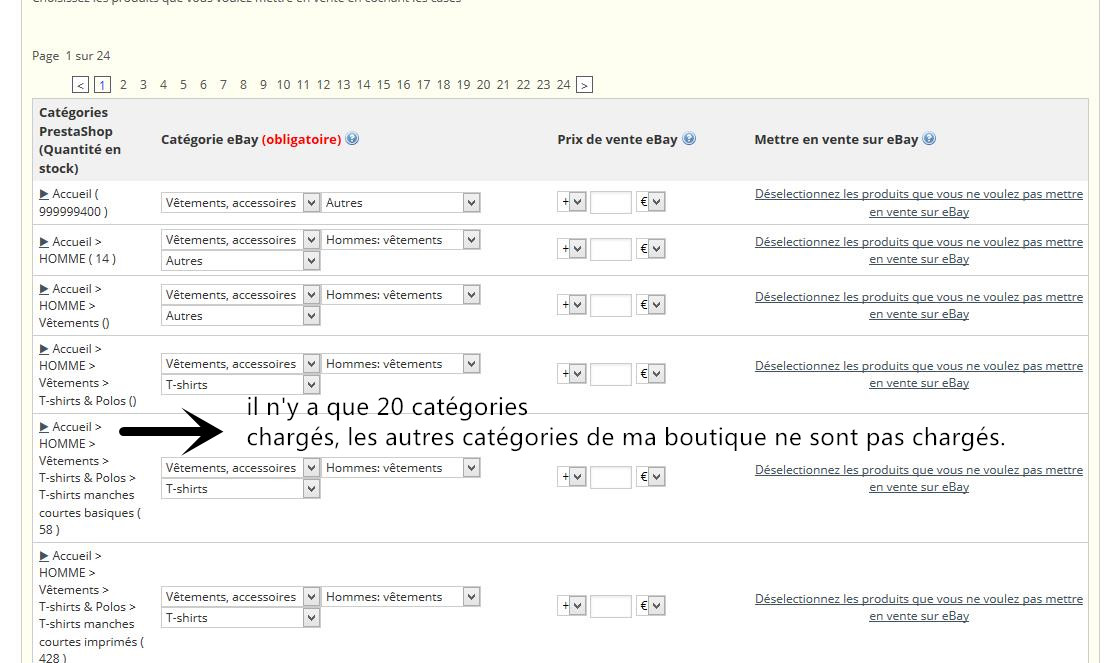Image resolution: width=1119 pixels, height=663 pixels.
Task: Select page 1 in pagination
Action: coord(102,85)
